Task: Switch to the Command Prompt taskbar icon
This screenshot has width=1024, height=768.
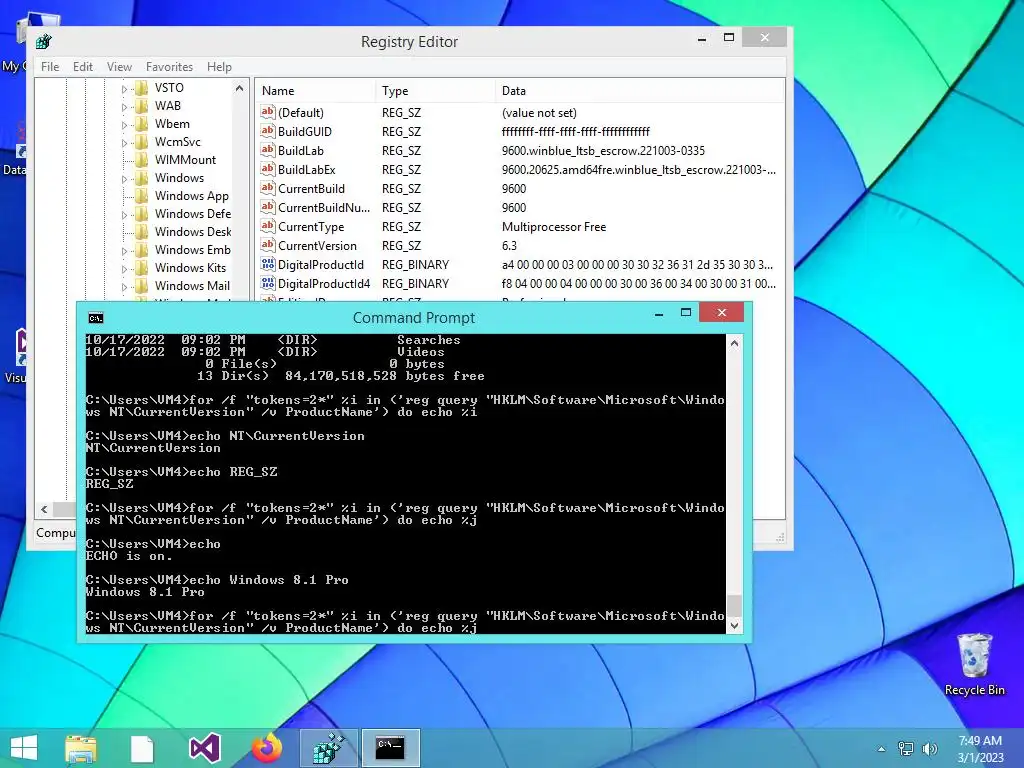Action: pos(390,748)
